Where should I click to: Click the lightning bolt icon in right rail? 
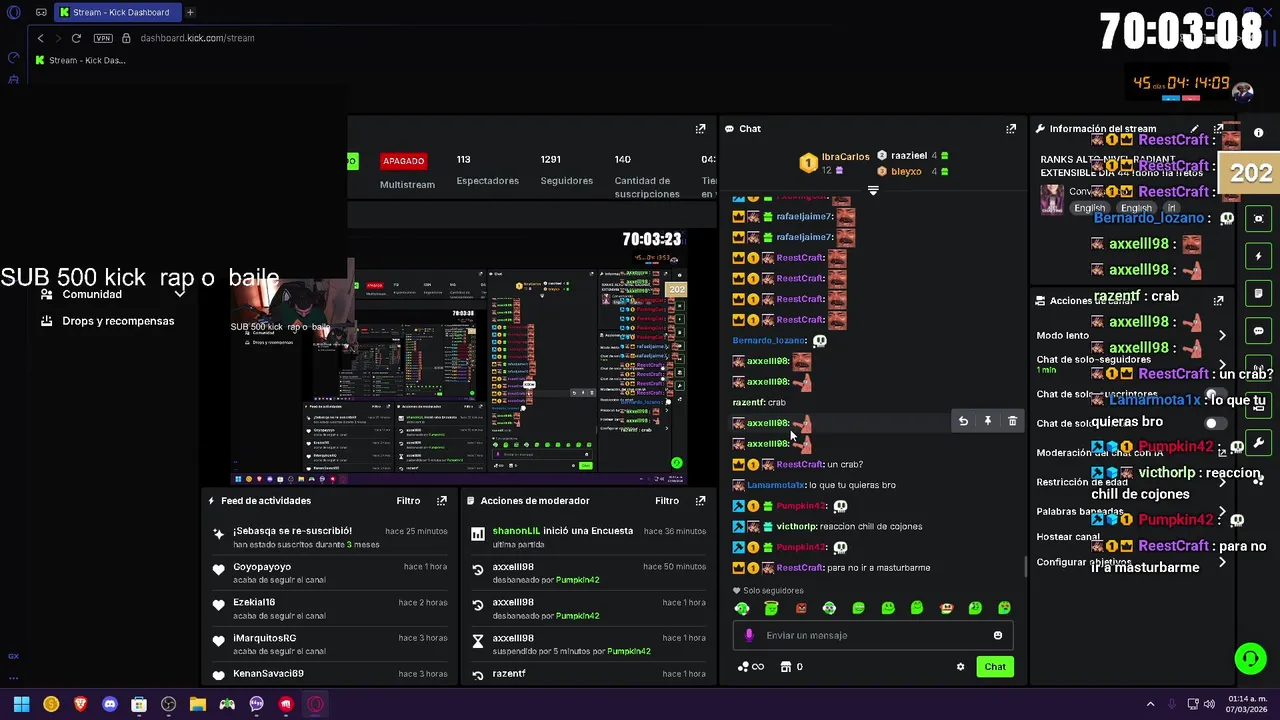[x=1259, y=256]
